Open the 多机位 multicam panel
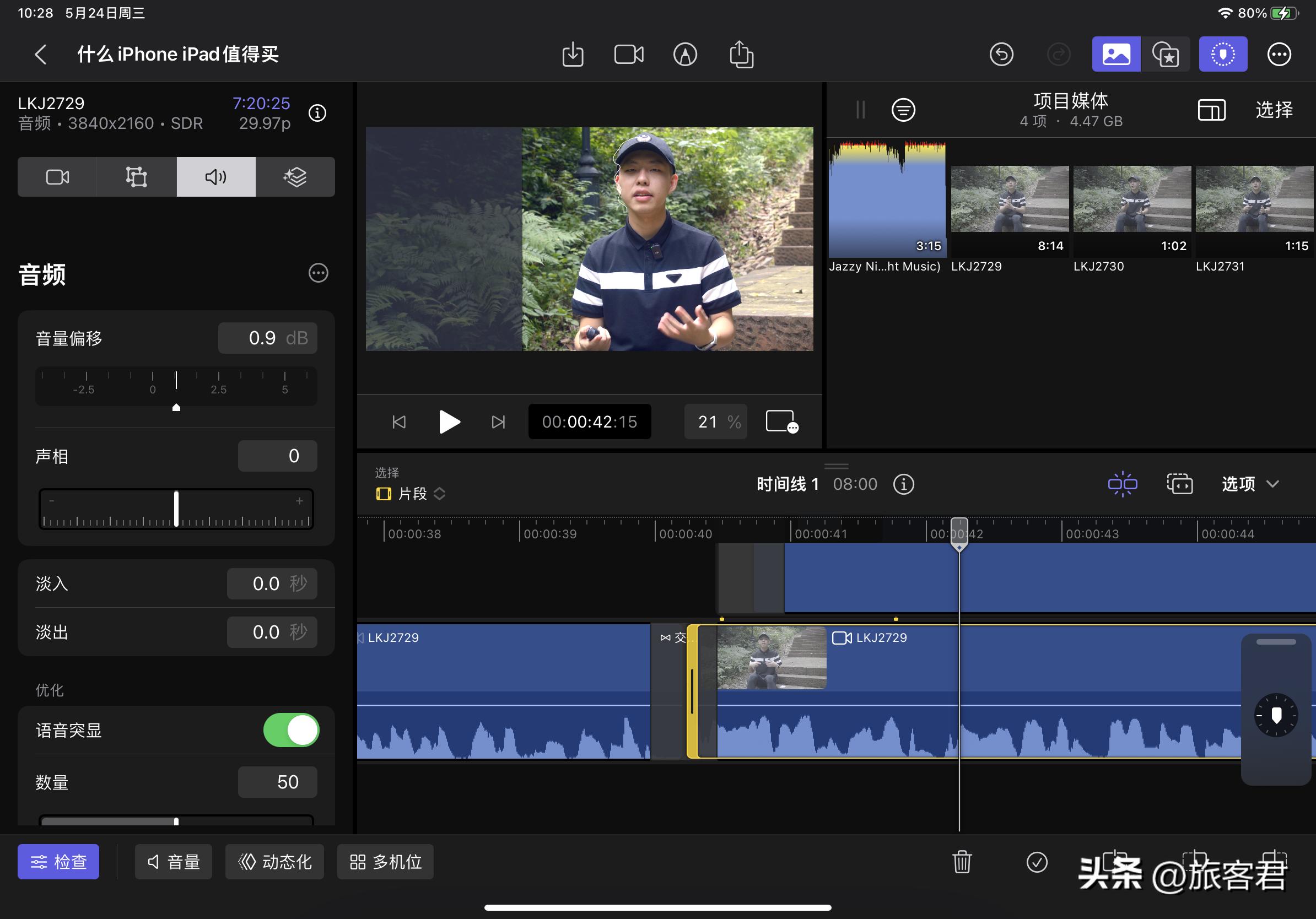This screenshot has width=1316, height=919. 385,861
